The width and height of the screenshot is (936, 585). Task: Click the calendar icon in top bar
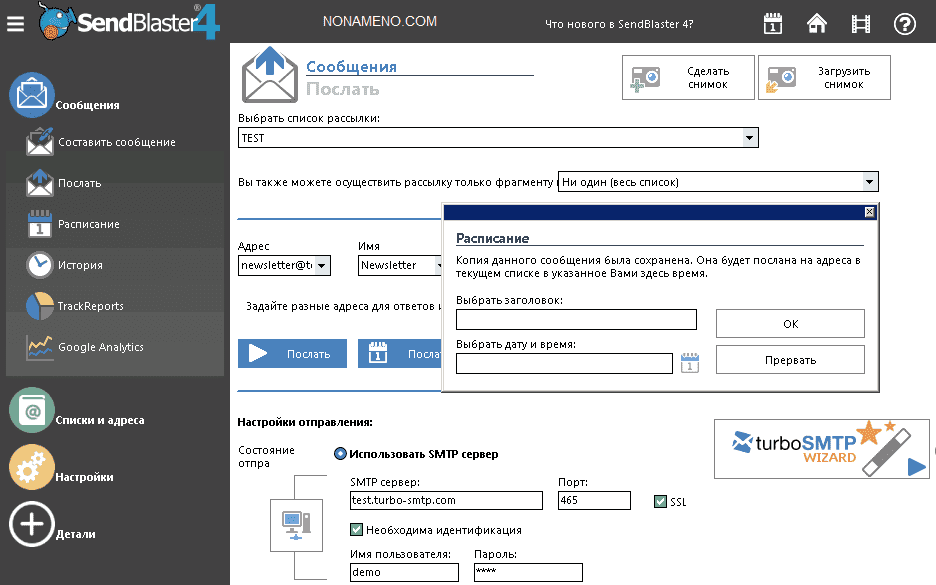(x=773, y=24)
